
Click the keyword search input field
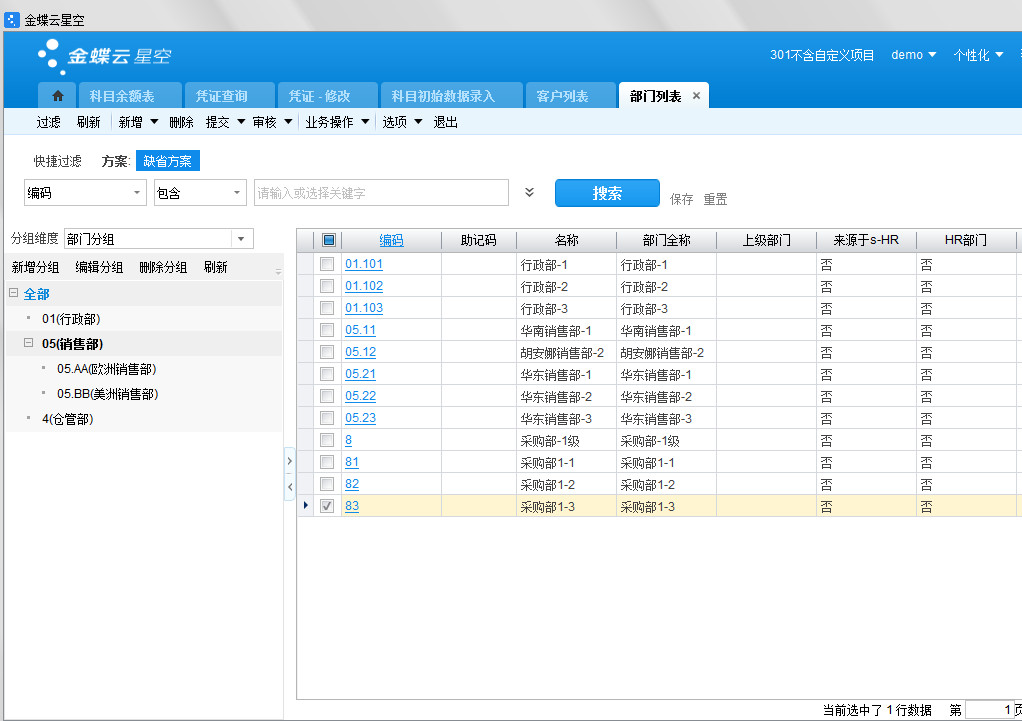coord(380,193)
